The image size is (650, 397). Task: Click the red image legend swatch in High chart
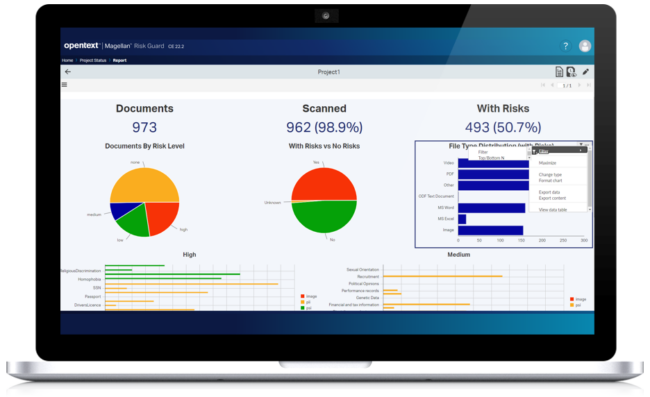(x=303, y=296)
